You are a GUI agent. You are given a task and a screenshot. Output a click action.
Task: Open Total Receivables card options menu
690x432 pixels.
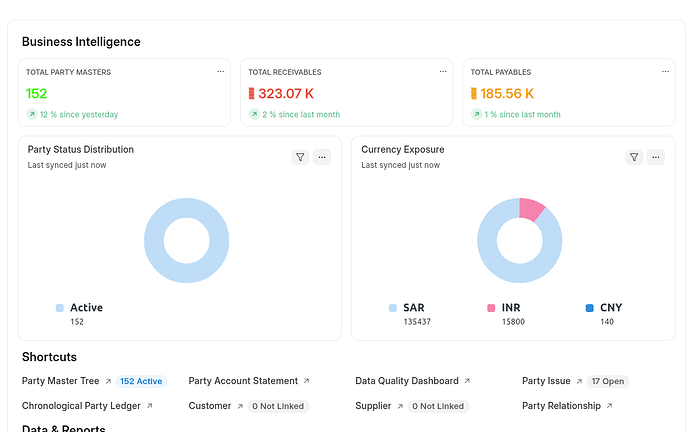(x=443, y=72)
